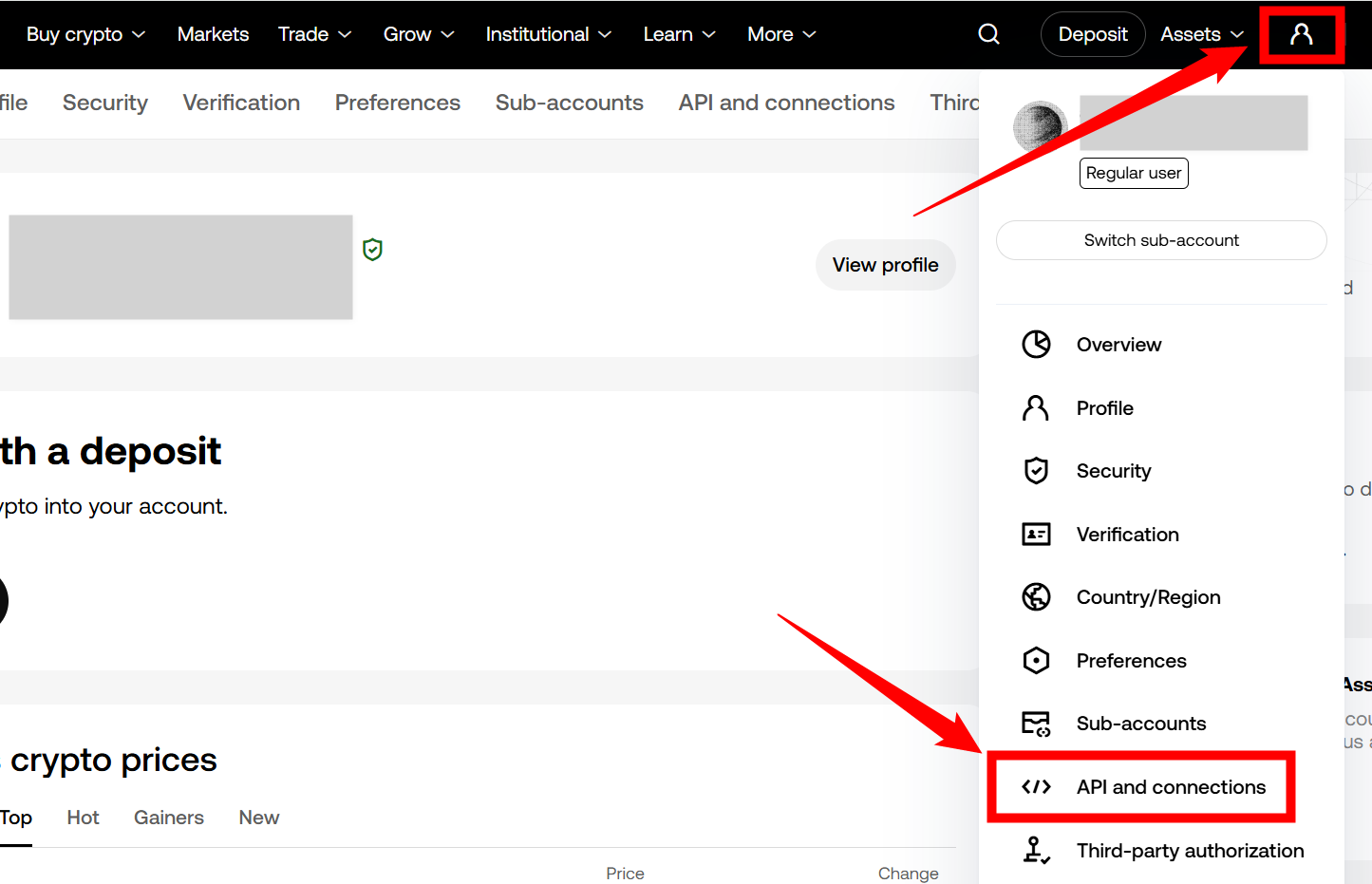Click the user avatar thumbnail

pyautogui.click(x=1040, y=125)
